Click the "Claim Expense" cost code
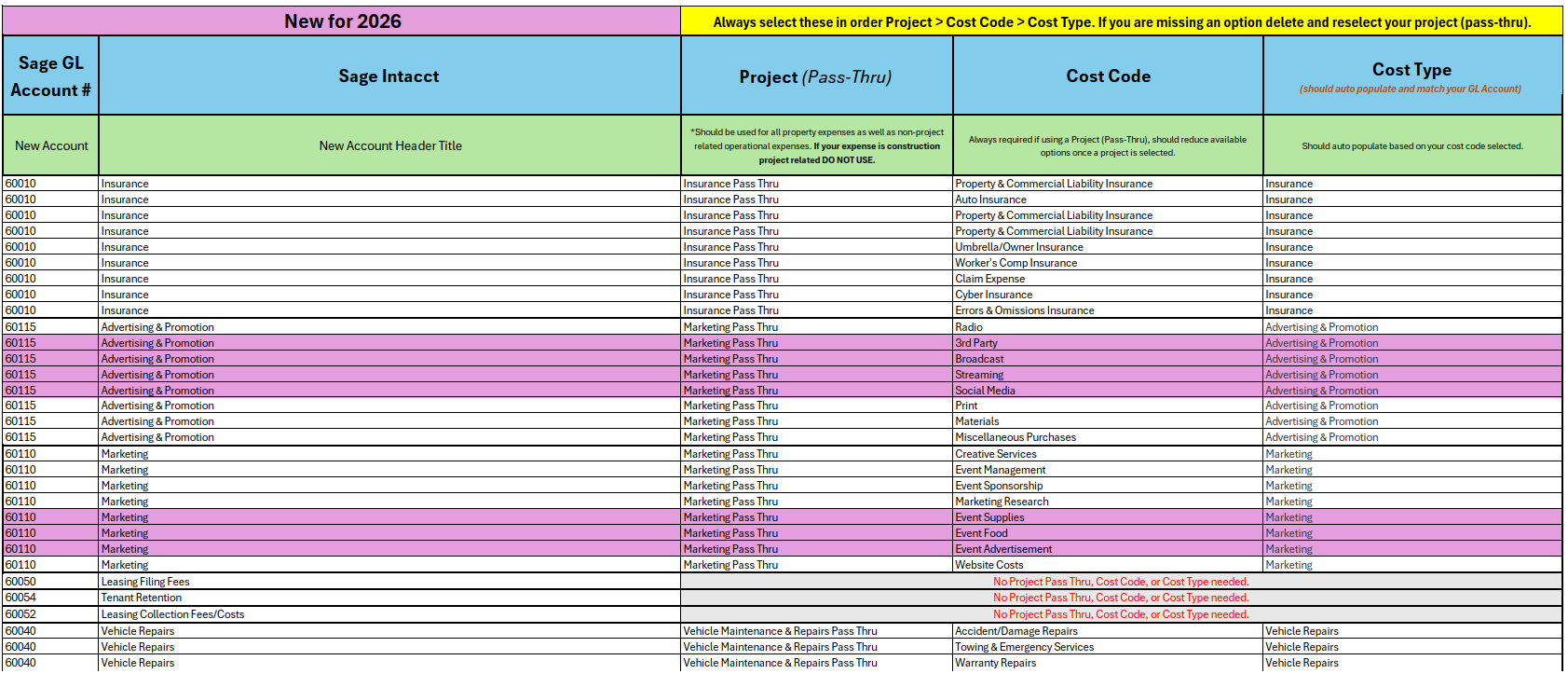 [x=1108, y=279]
